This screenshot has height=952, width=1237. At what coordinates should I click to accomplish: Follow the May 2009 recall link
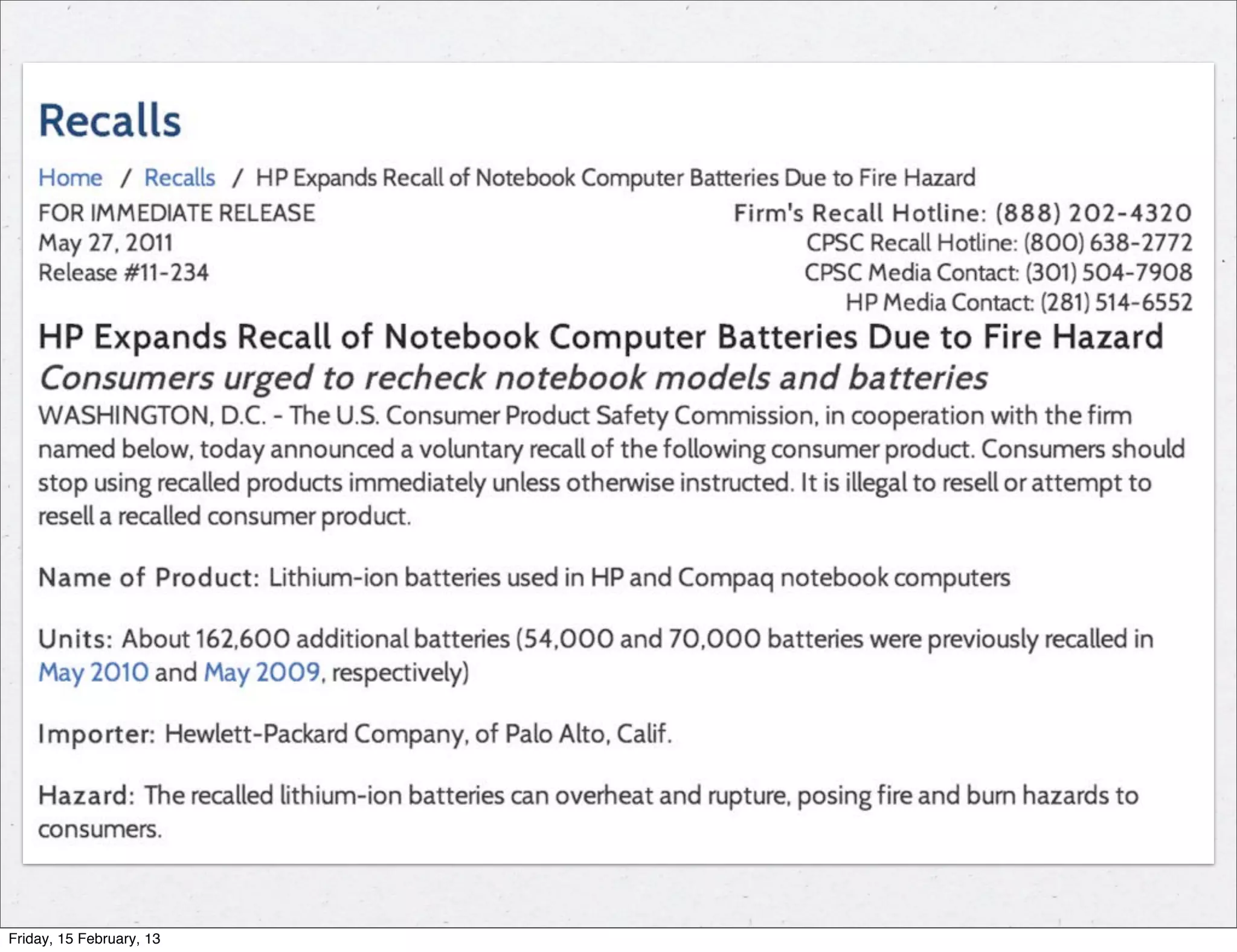262,672
